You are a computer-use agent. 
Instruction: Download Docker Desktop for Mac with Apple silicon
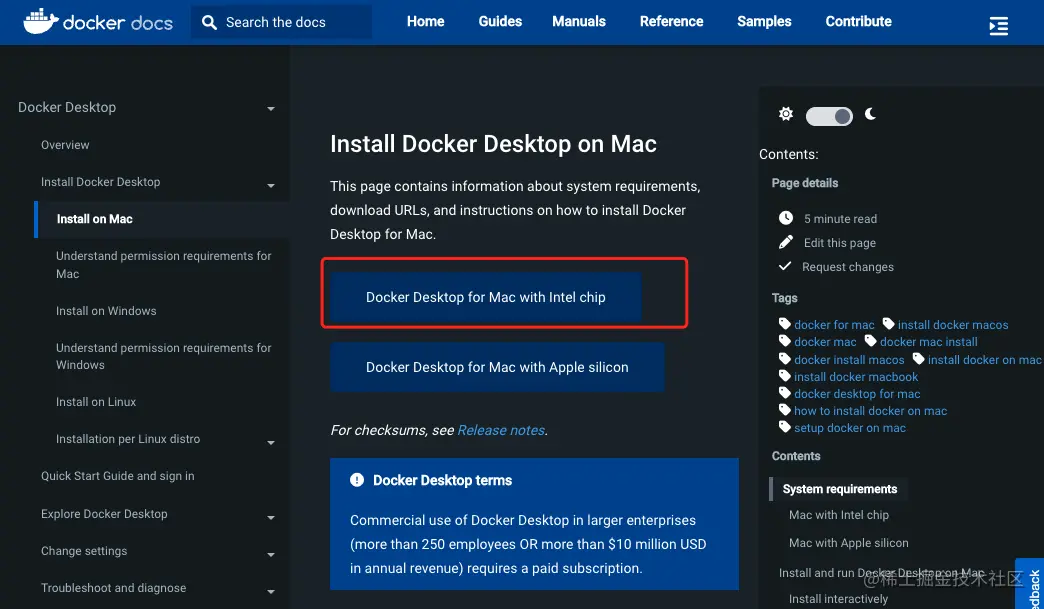(x=497, y=367)
